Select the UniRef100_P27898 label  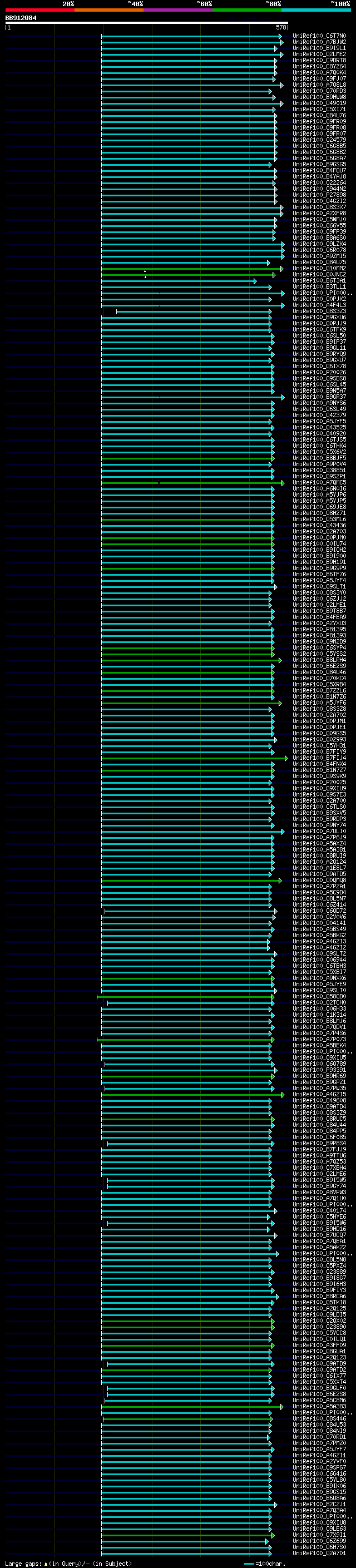[x=319, y=195]
